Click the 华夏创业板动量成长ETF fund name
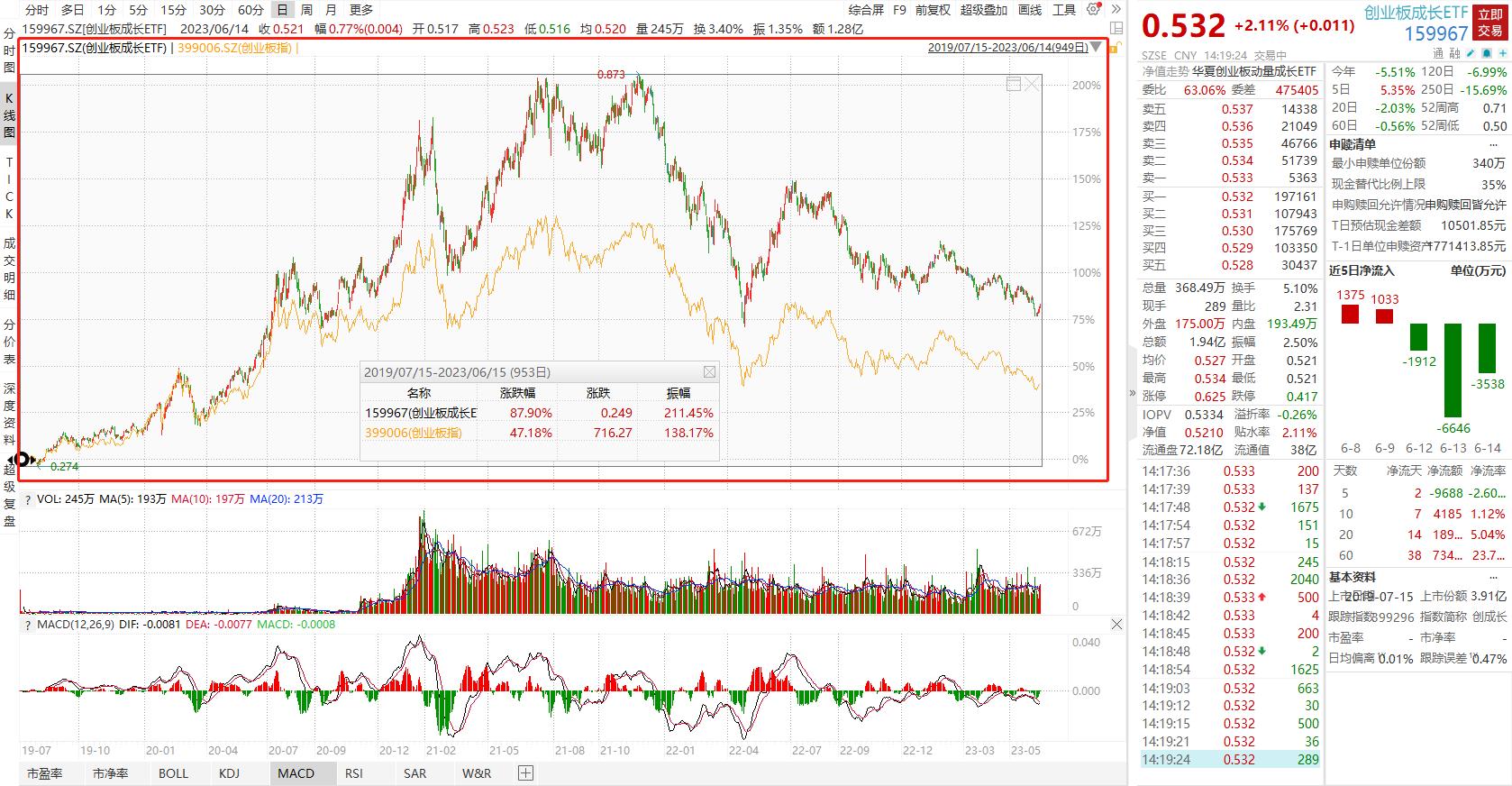Screen dimensions: 1512x786 click(1254, 71)
